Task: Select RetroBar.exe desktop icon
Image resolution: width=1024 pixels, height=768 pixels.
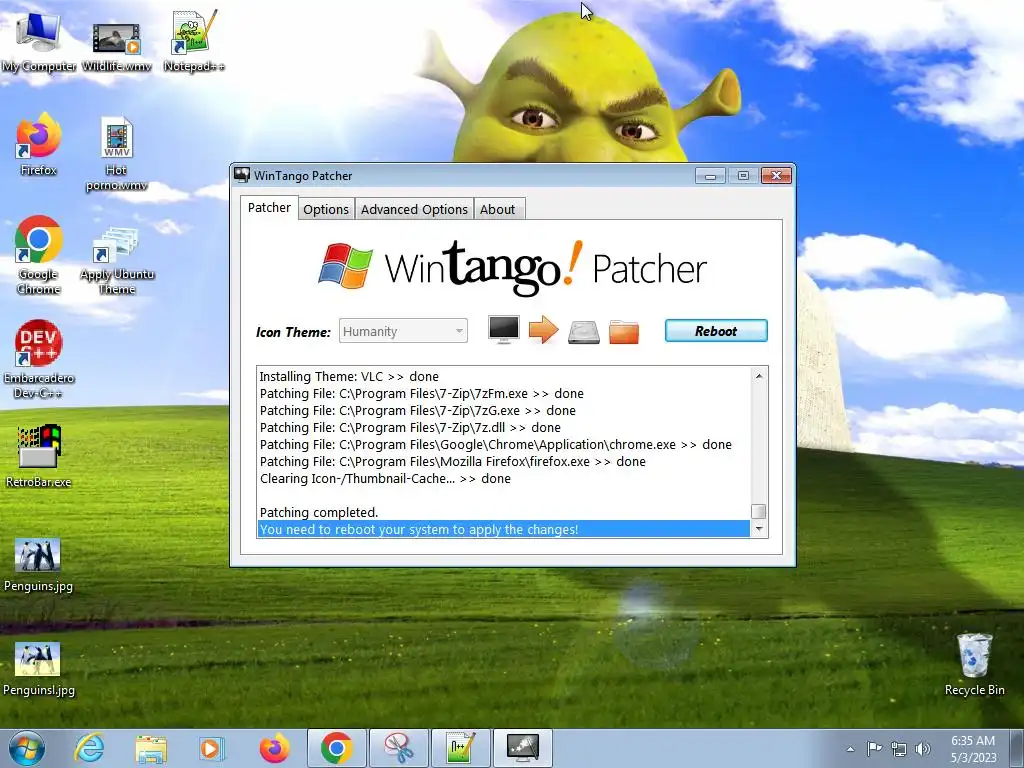Action: 39,455
